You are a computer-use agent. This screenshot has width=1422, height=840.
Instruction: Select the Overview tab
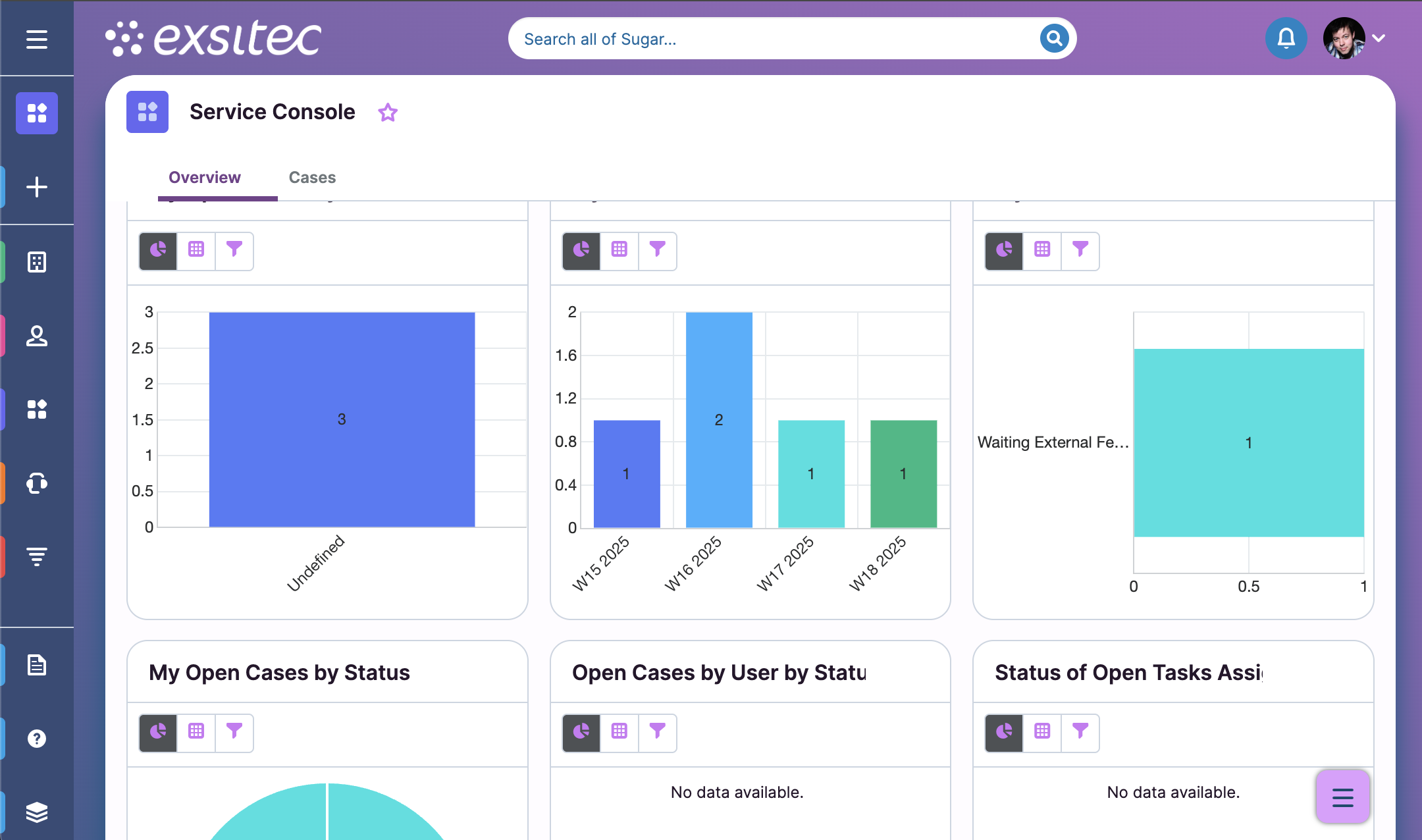(205, 178)
